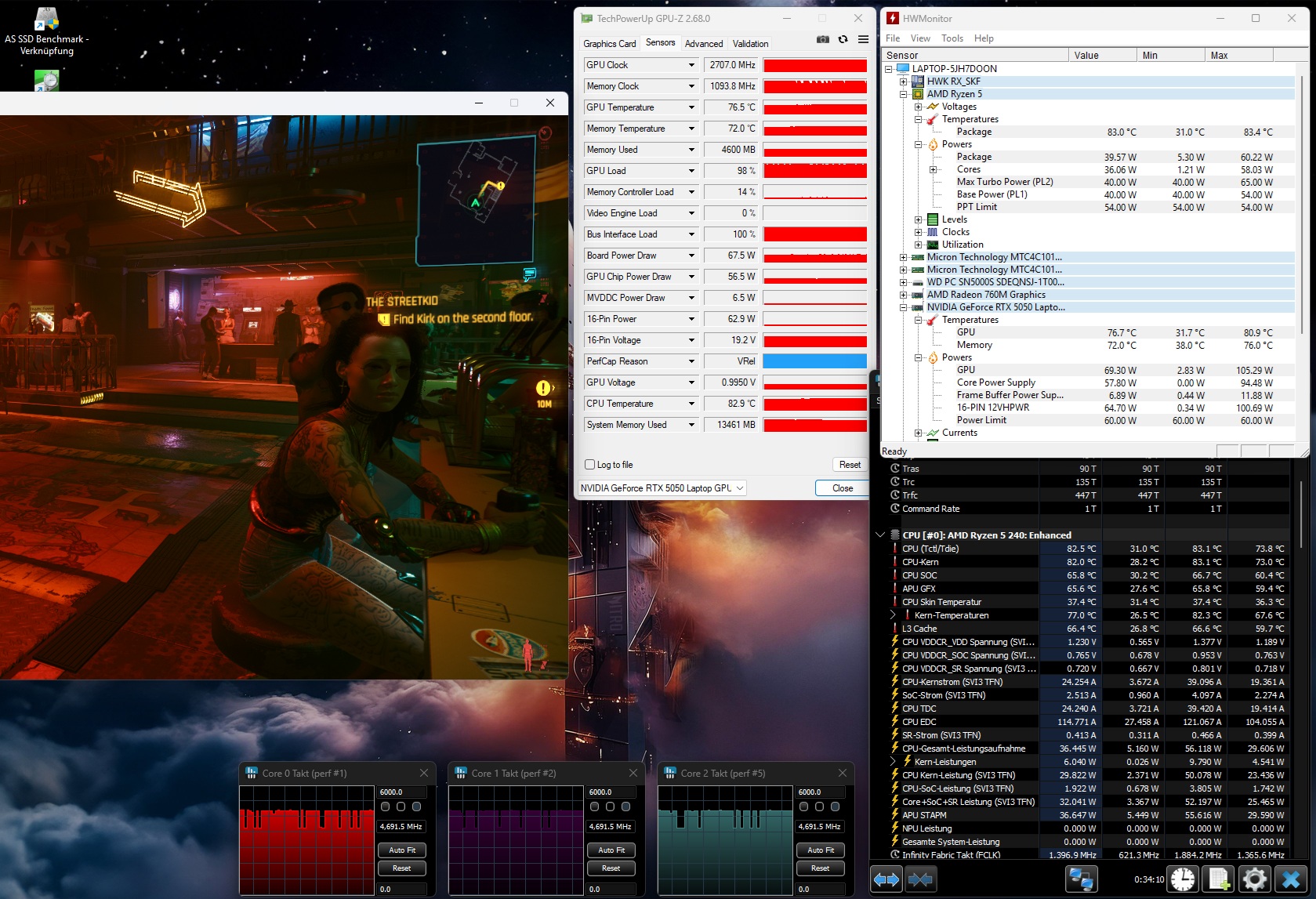Click the HWiNFO network monitors icon
Viewport: 1316px width, 899px height.
[1081, 879]
